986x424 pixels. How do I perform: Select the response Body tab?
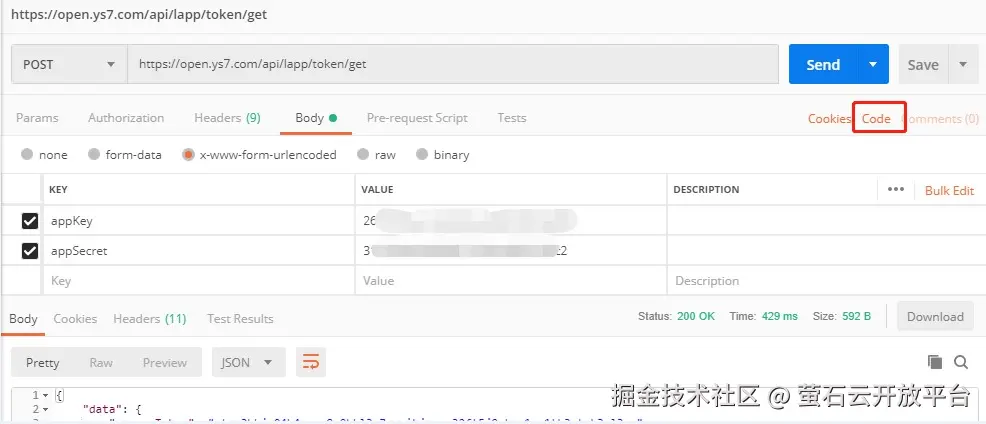23,319
